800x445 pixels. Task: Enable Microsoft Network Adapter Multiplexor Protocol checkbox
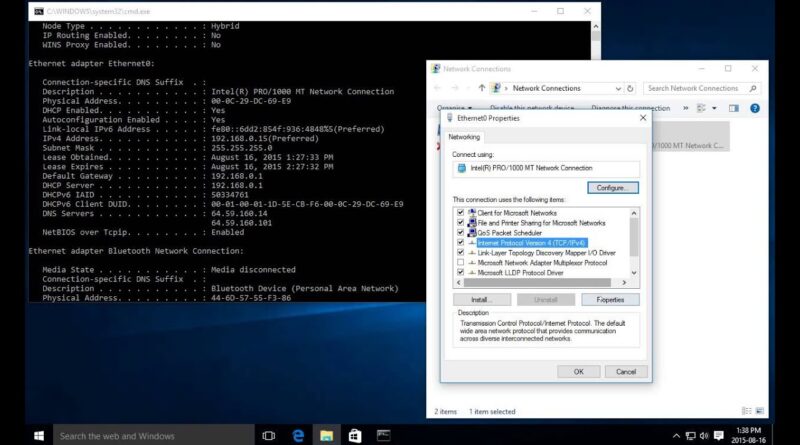tap(461, 263)
